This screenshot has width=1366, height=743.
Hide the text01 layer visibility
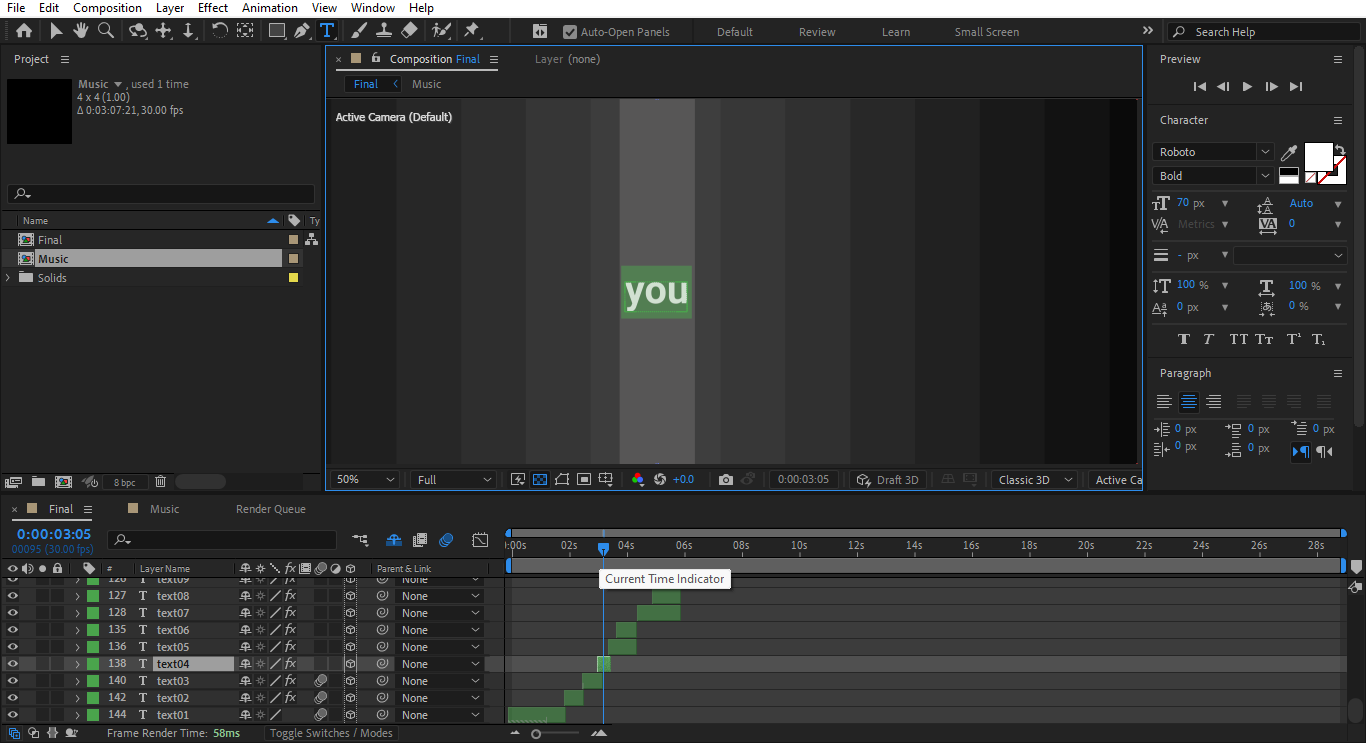13,715
